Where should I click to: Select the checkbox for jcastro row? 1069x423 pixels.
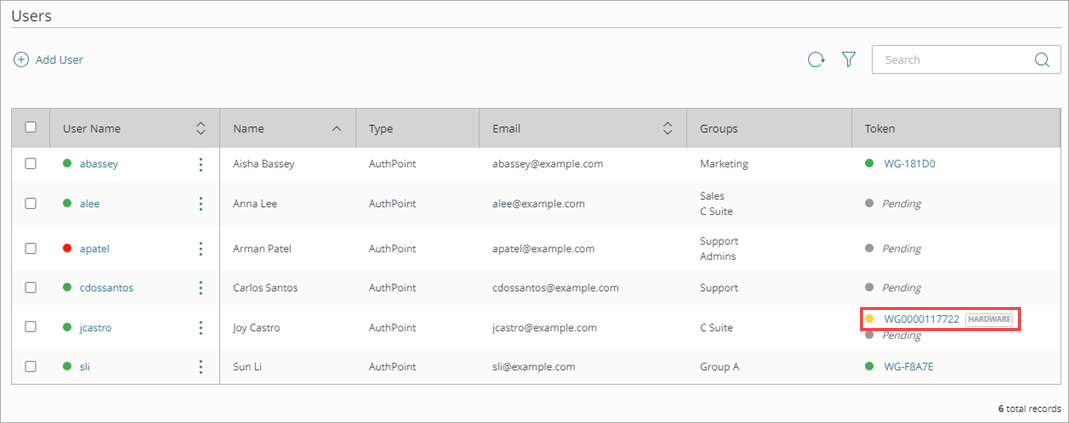click(31, 327)
